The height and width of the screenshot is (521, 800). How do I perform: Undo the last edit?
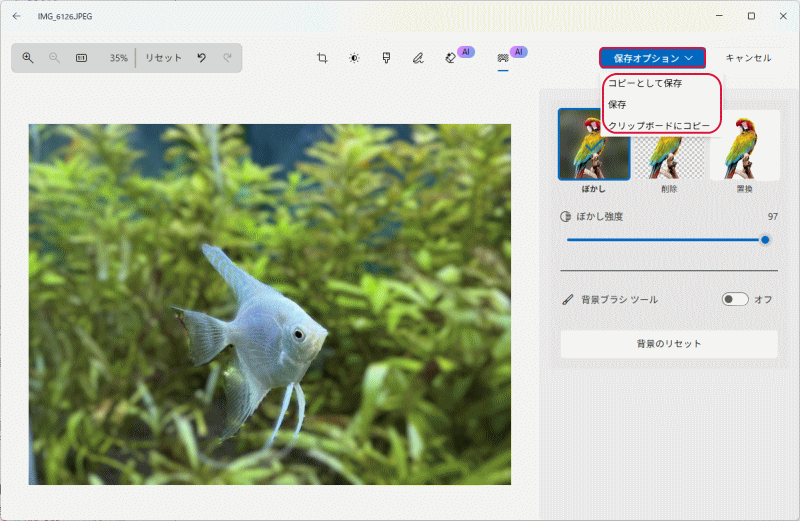click(202, 58)
